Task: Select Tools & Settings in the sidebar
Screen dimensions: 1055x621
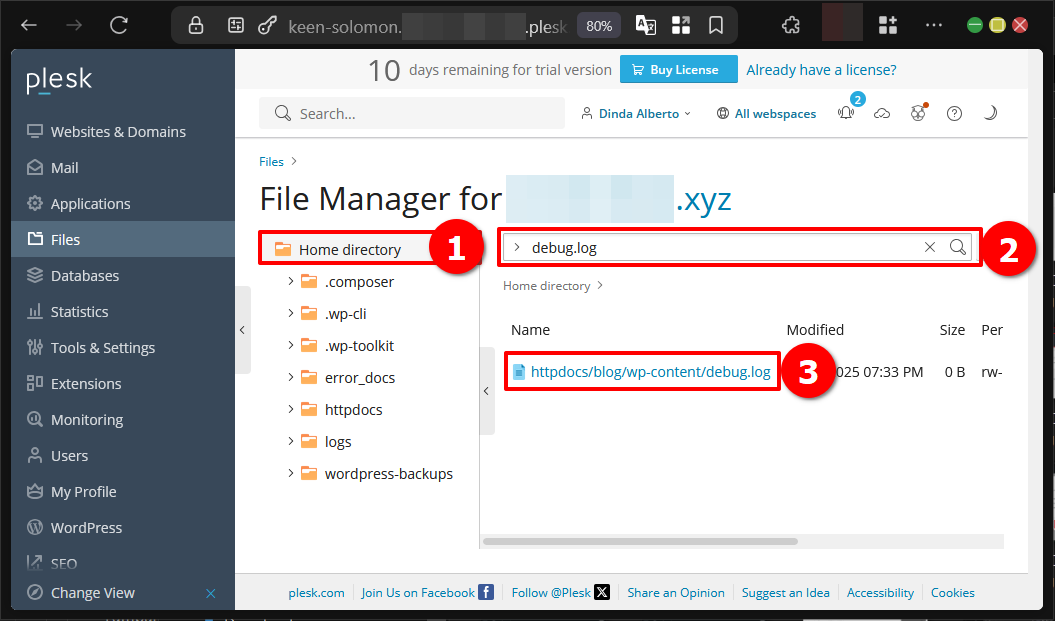Action: click(x=103, y=347)
